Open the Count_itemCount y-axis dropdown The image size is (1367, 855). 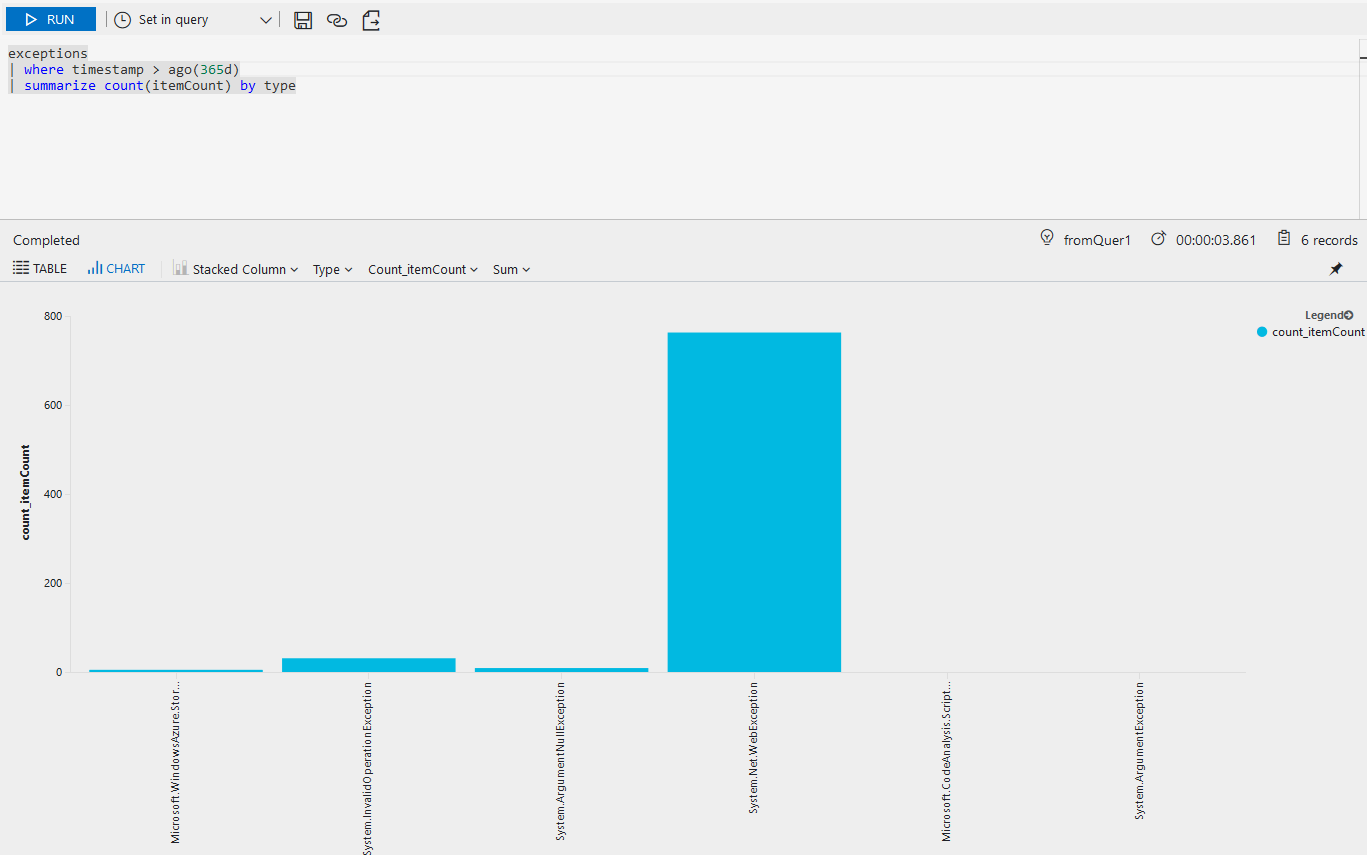click(423, 270)
